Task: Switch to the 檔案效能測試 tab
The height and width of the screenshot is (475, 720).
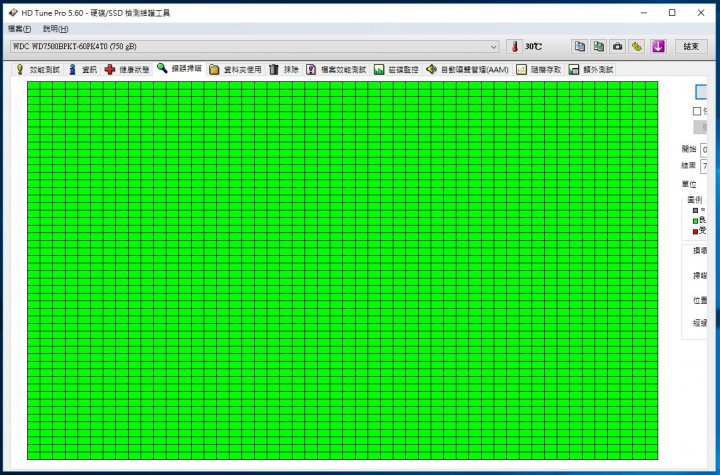Action: (337, 69)
